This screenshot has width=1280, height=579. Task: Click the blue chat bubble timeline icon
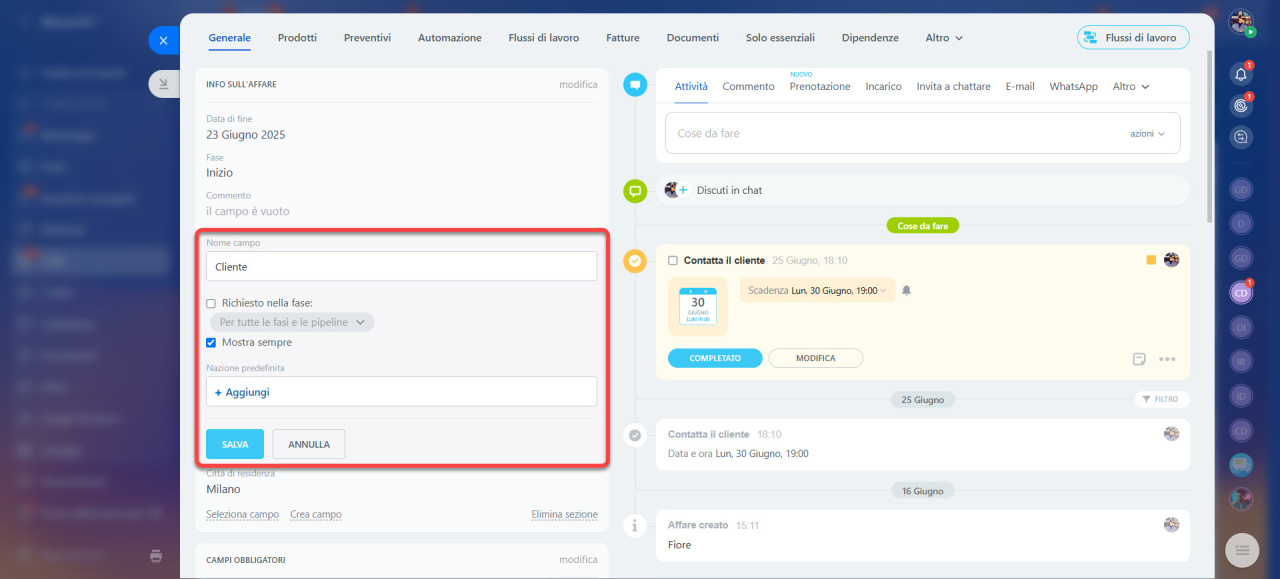point(635,85)
